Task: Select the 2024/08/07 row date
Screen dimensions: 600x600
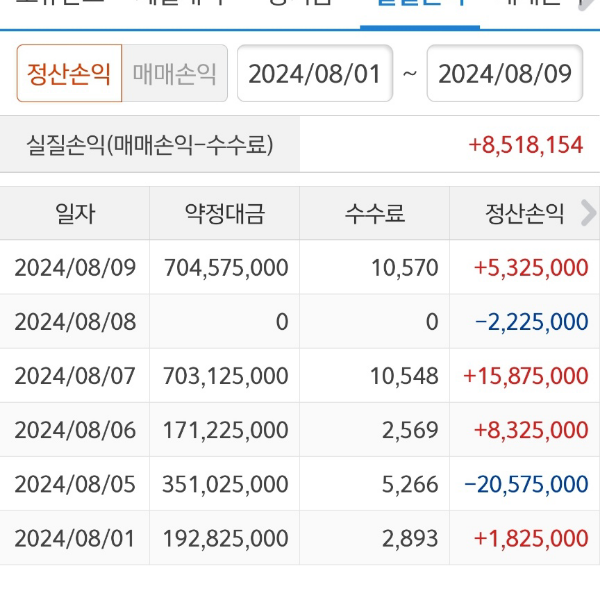Action: (x=75, y=376)
